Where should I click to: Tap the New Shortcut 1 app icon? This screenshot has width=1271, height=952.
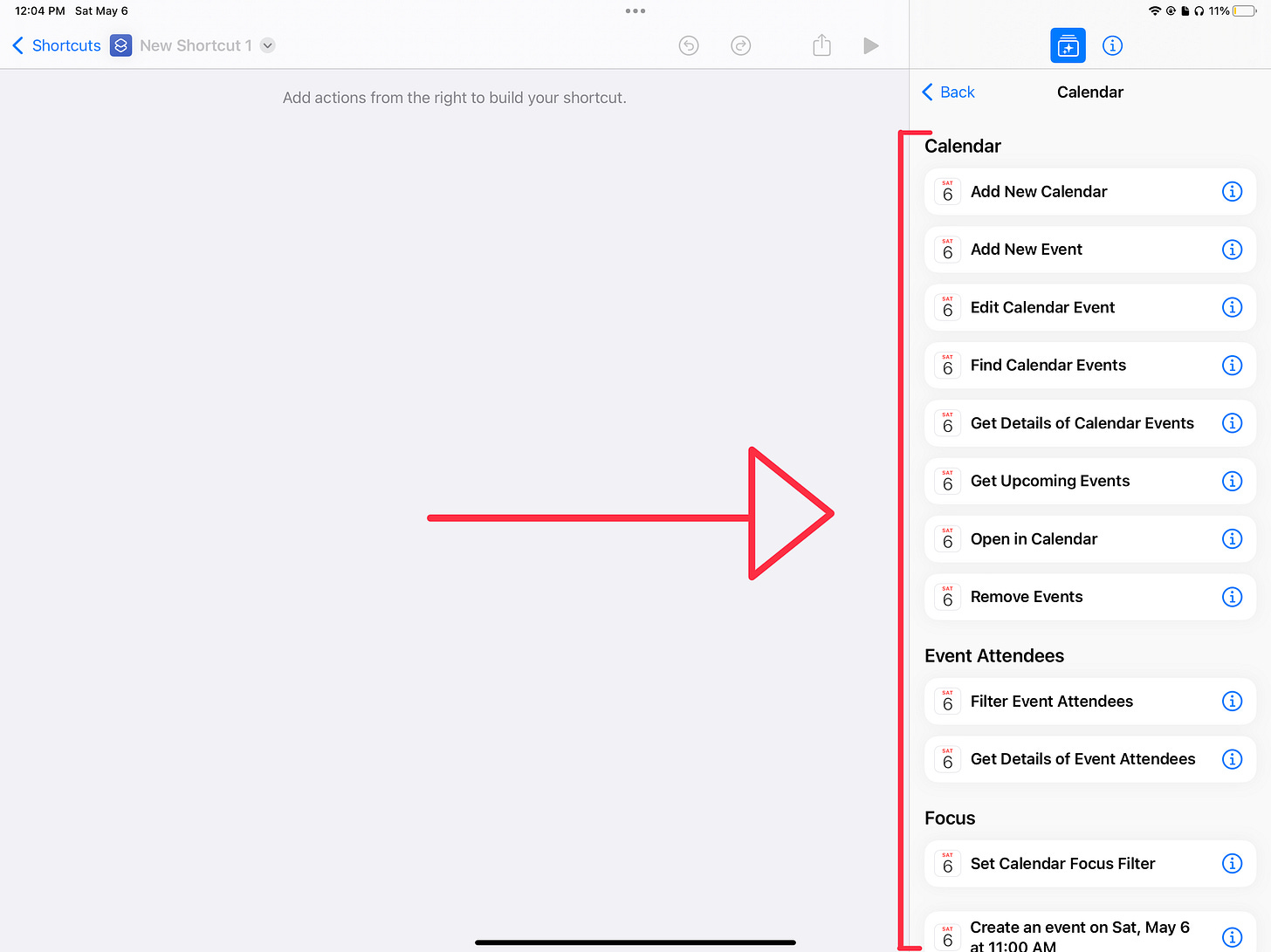(x=121, y=45)
